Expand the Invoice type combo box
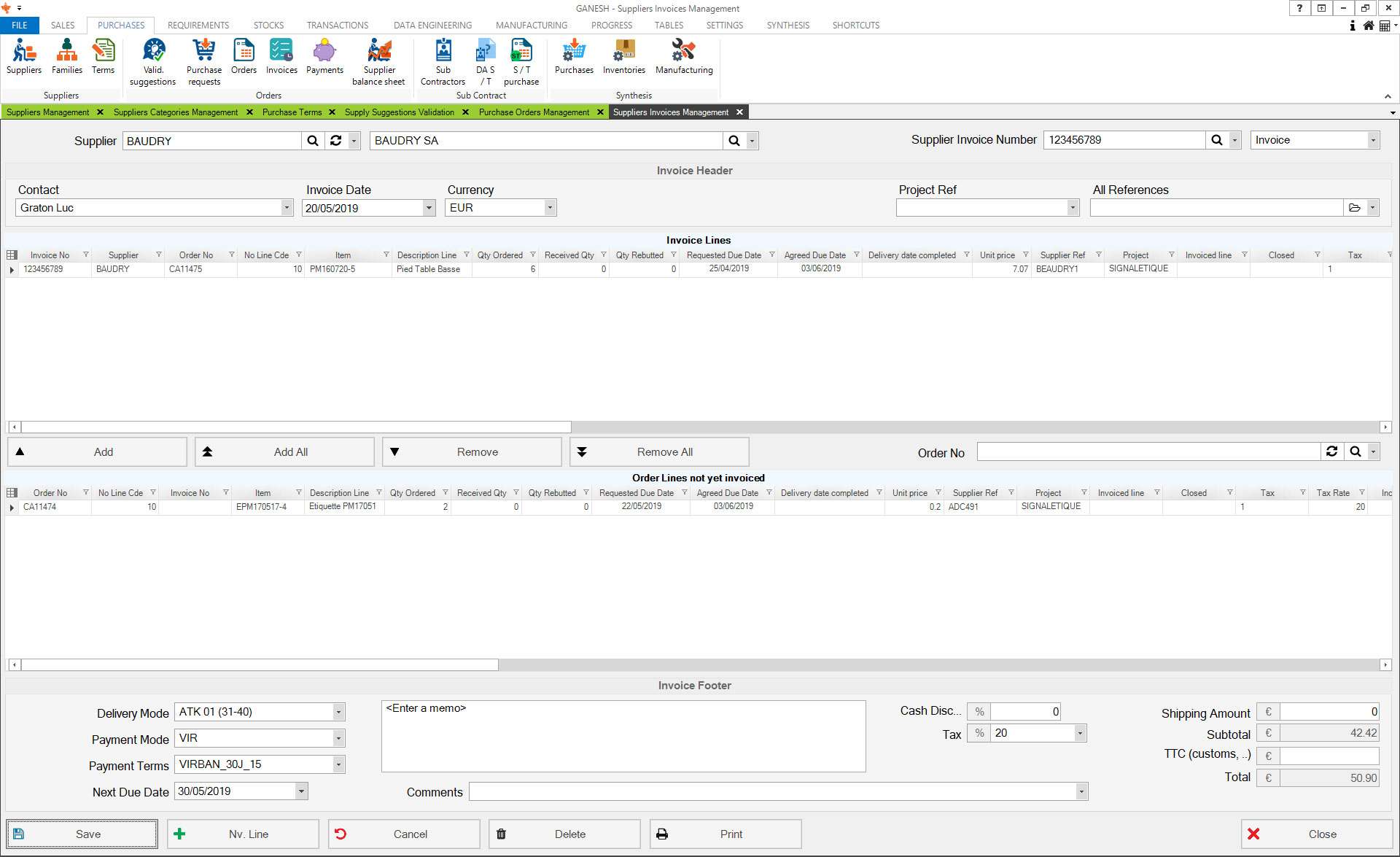The image size is (1400, 857). [1372, 140]
